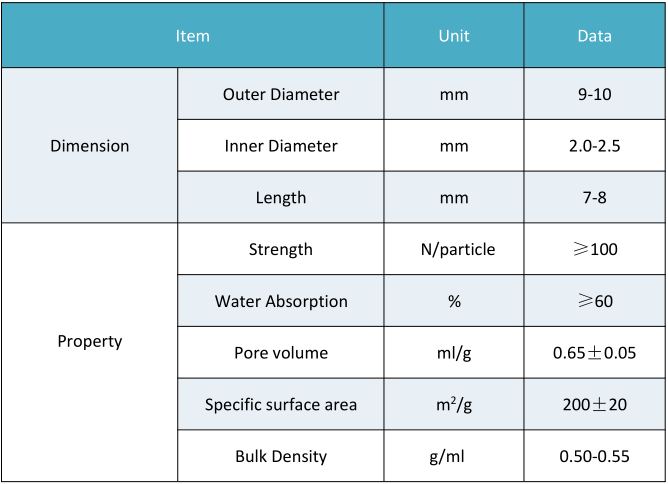The height and width of the screenshot is (484, 668).
Task: Select the Outer Diameter cell
Action: point(281,94)
